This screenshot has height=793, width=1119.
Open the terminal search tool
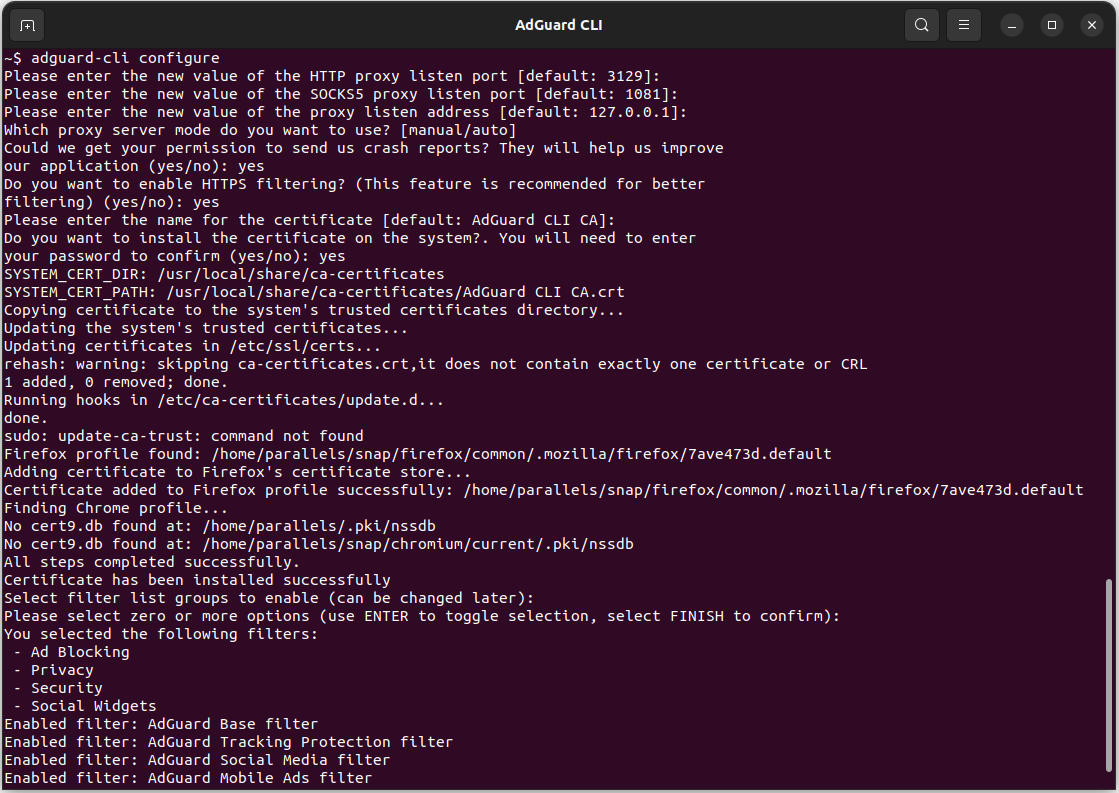coord(921,25)
